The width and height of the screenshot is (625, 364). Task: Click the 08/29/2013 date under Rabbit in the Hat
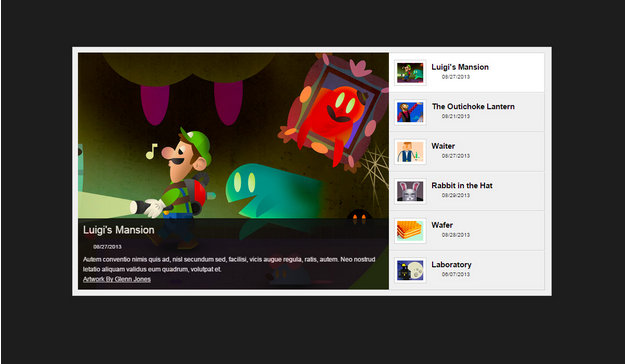[x=456, y=195]
